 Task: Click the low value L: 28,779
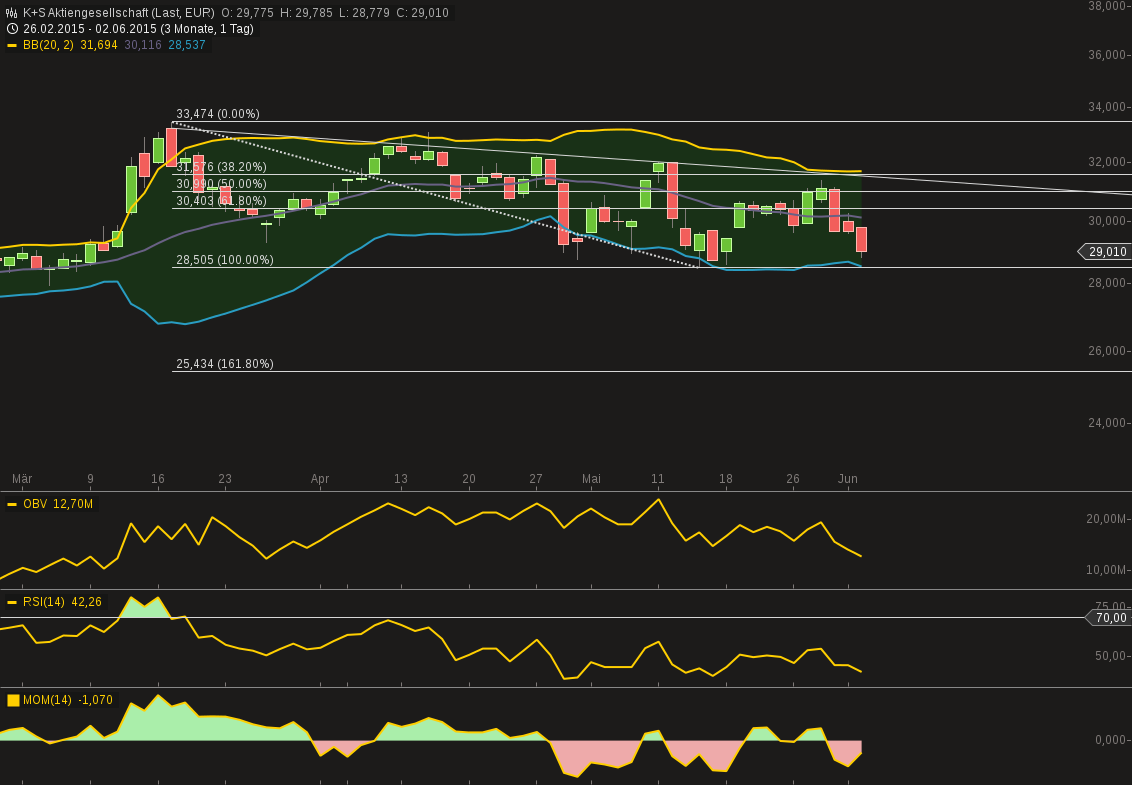pyautogui.click(x=364, y=13)
